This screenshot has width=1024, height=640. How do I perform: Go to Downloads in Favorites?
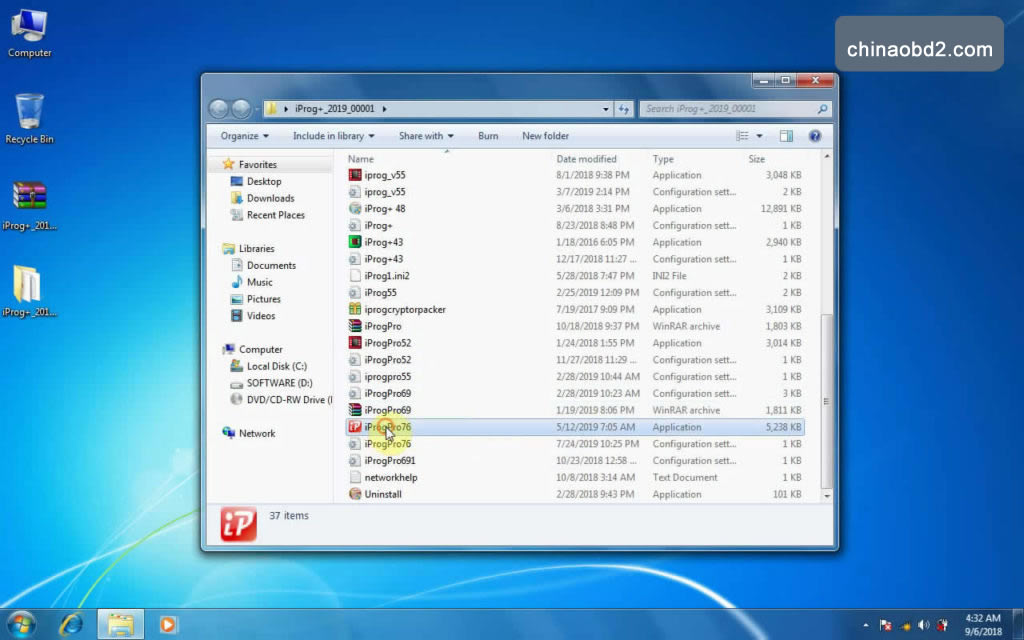(270, 198)
